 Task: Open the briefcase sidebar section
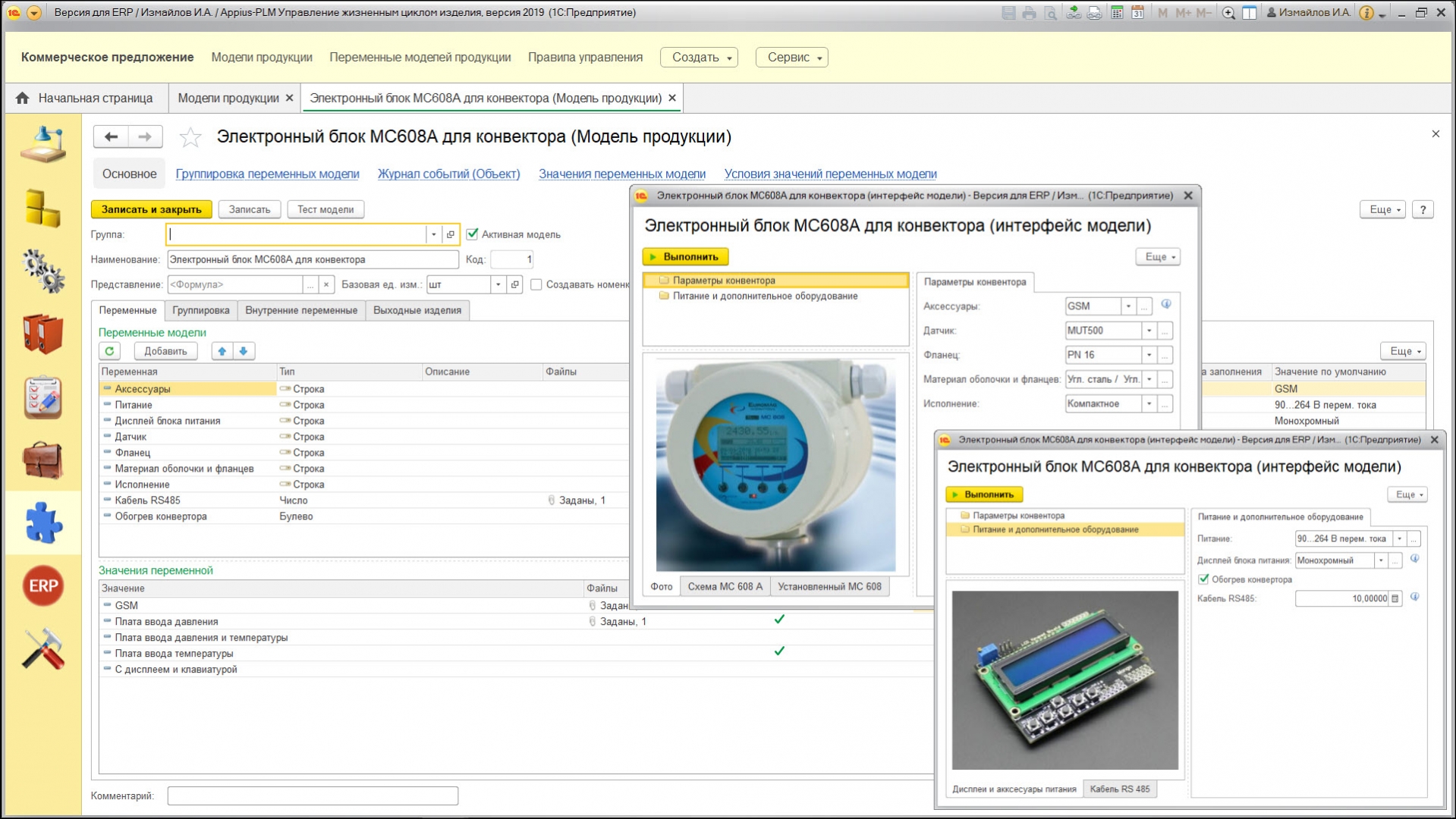[43, 460]
